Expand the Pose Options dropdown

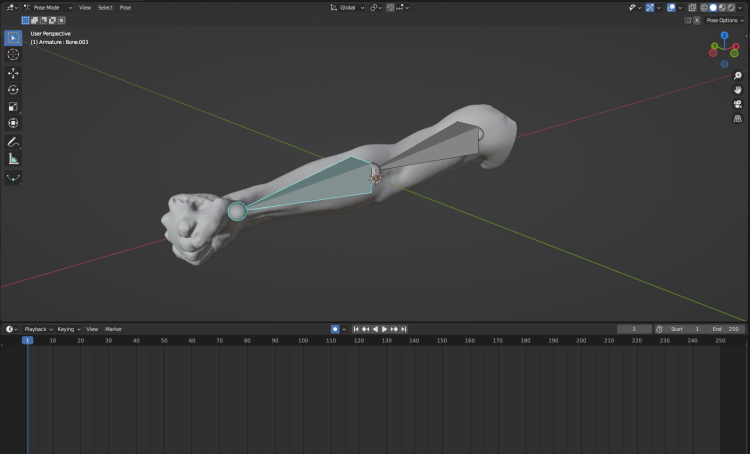click(x=723, y=20)
